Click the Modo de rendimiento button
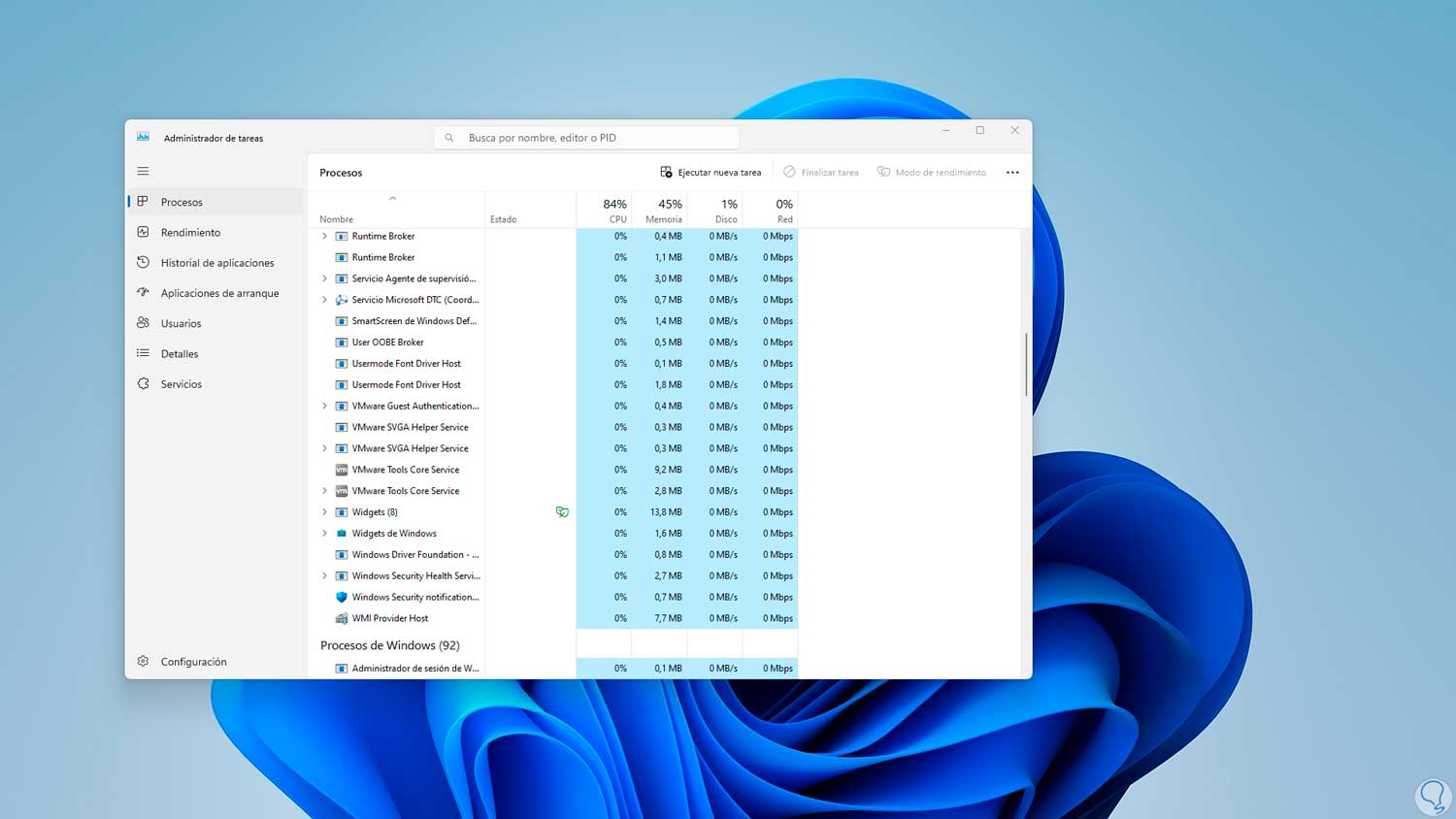1456x819 pixels. (932, 172)
